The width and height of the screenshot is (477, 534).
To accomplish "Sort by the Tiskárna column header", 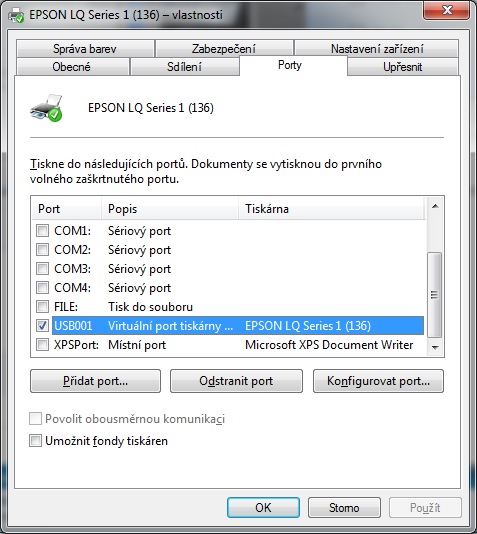I will pyautogui.click(x=332, y=208).
